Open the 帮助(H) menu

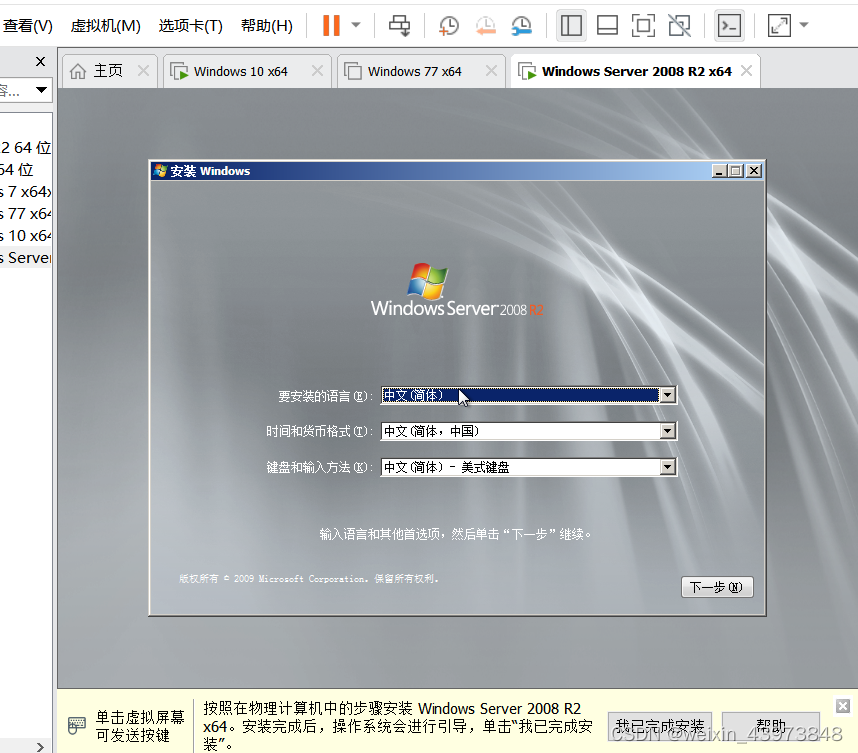(266, 26)
